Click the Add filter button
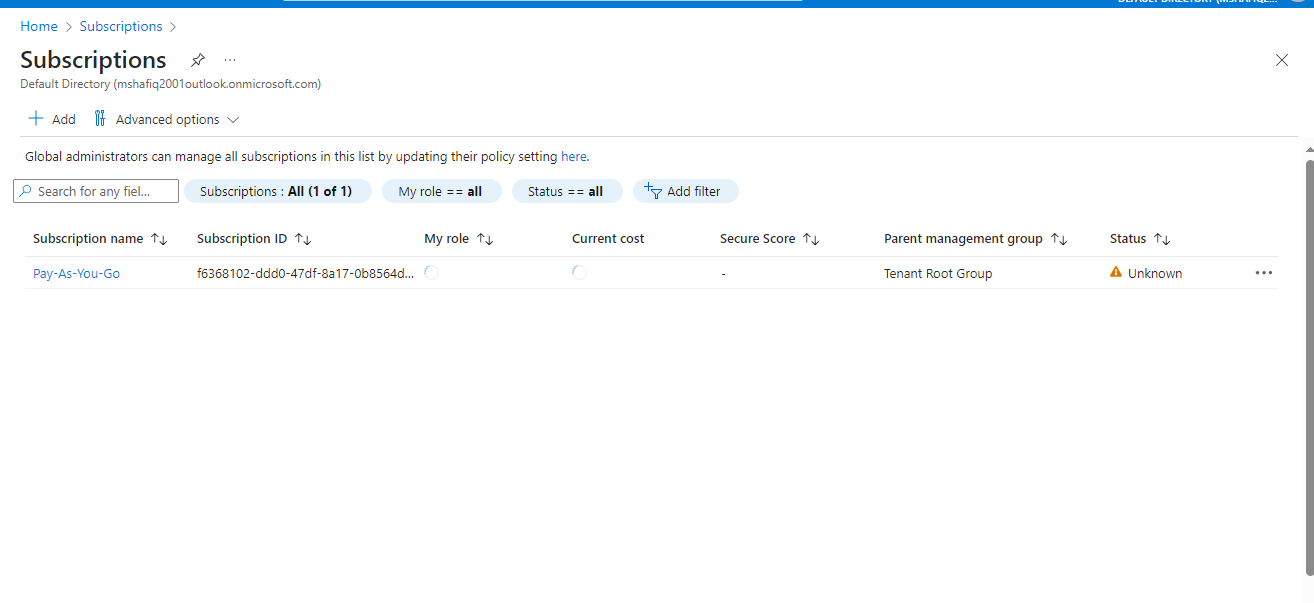 tap(685, 191)
